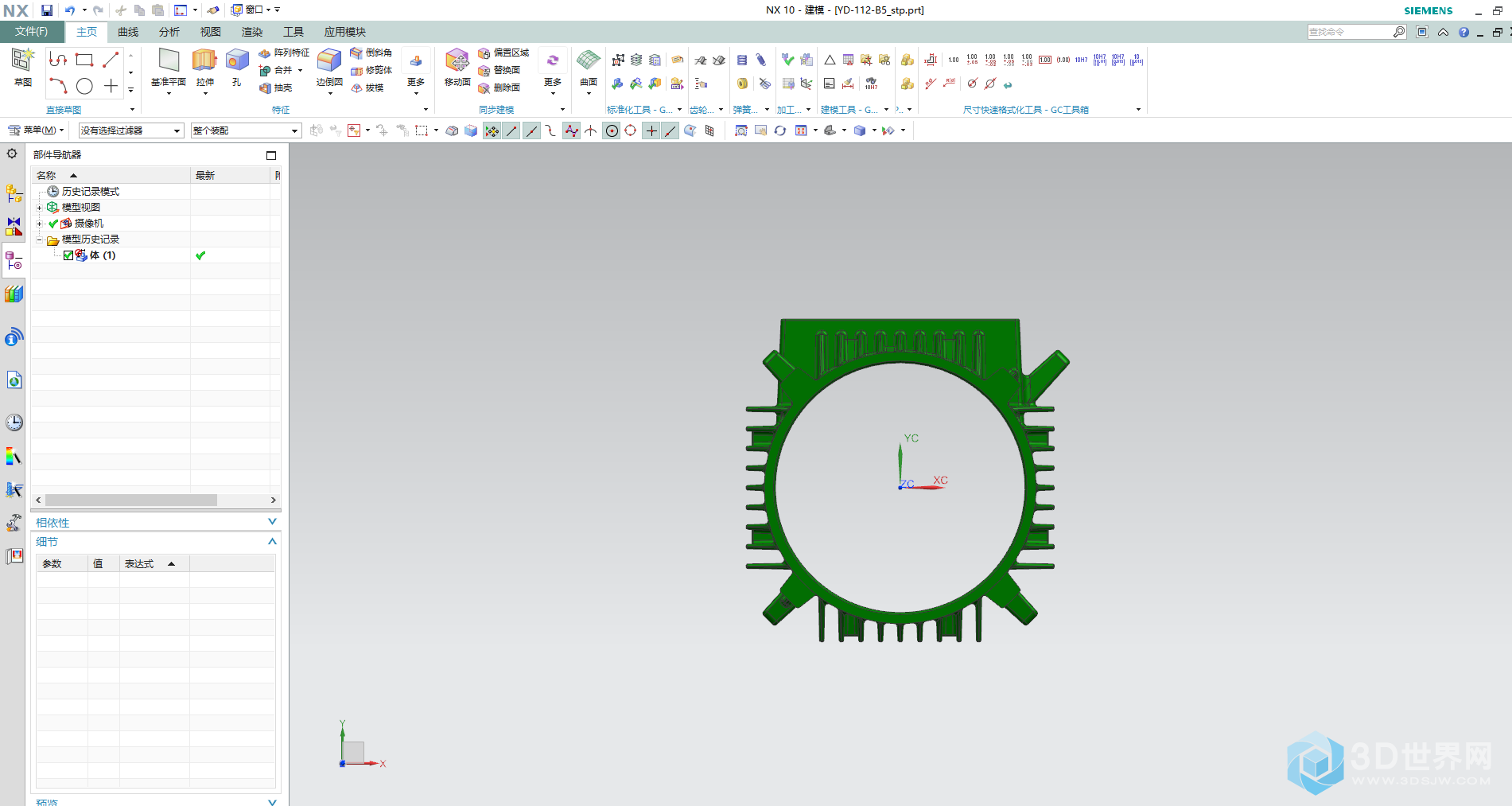The image size is (1512, 806).
Task: Expand the 相依性 panel section
Action: [x=273, y=522]
